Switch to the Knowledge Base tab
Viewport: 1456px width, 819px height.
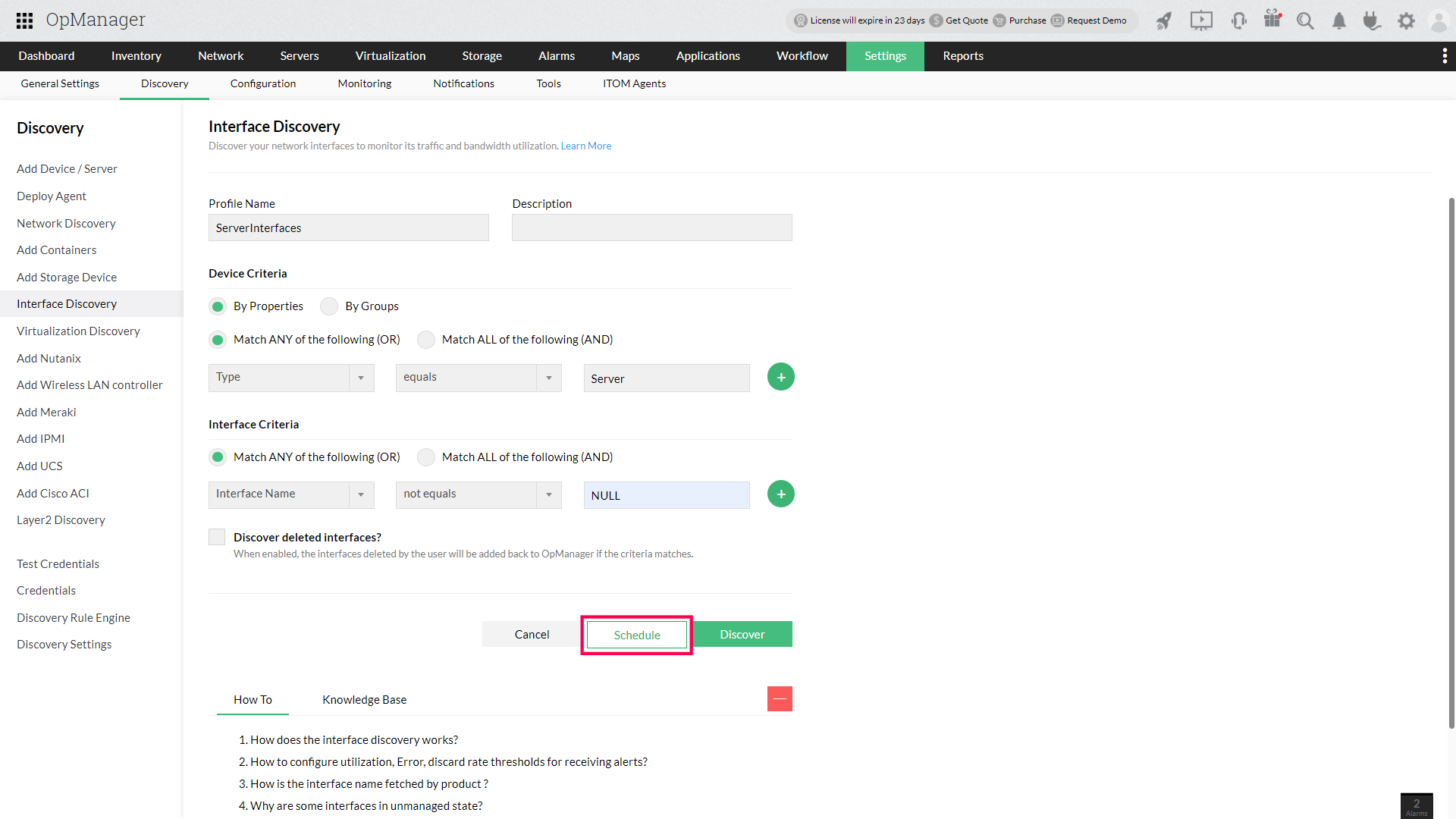364,699
